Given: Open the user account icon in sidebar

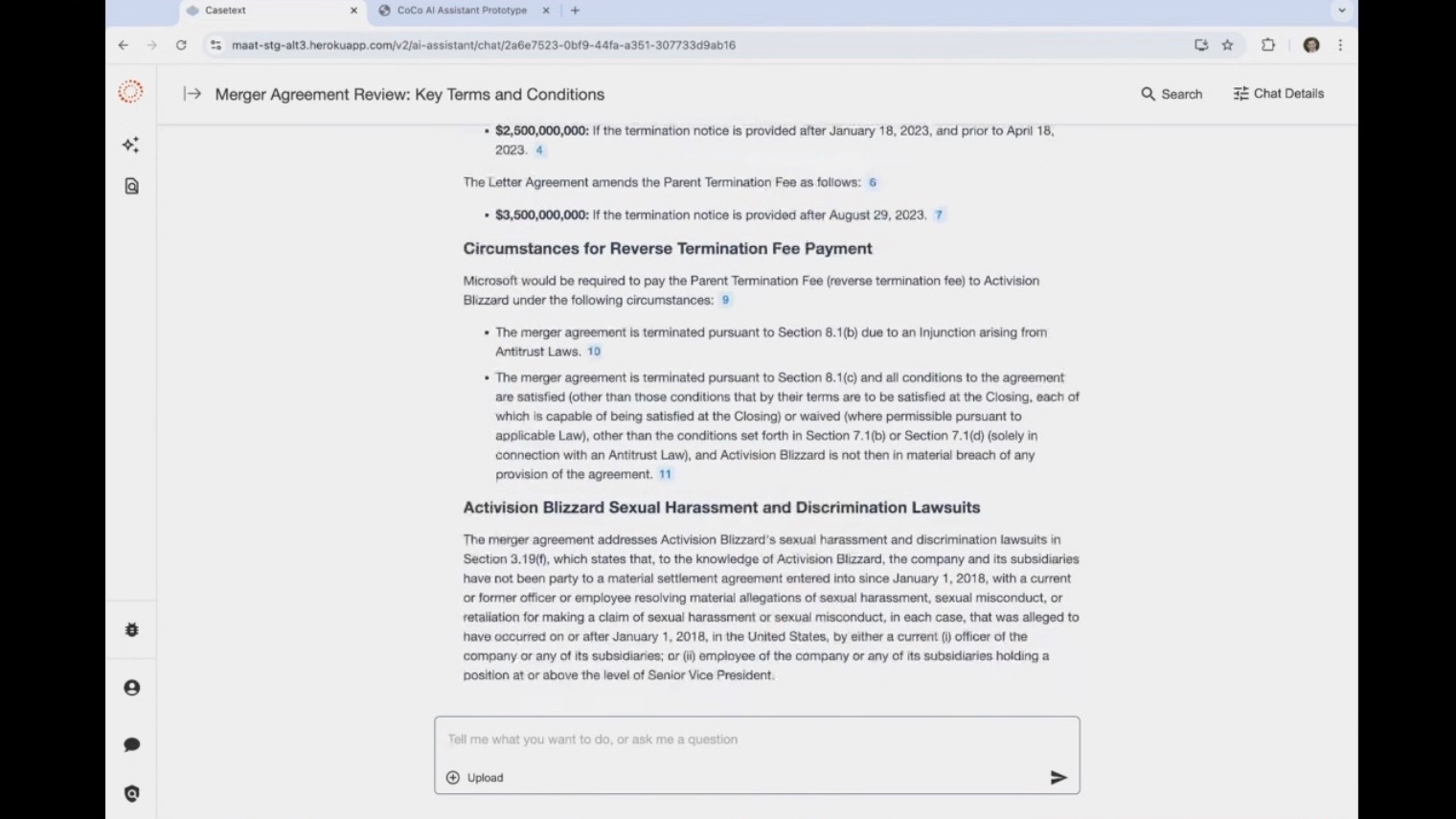Looking at the screenshot, I should click(132, 688).
